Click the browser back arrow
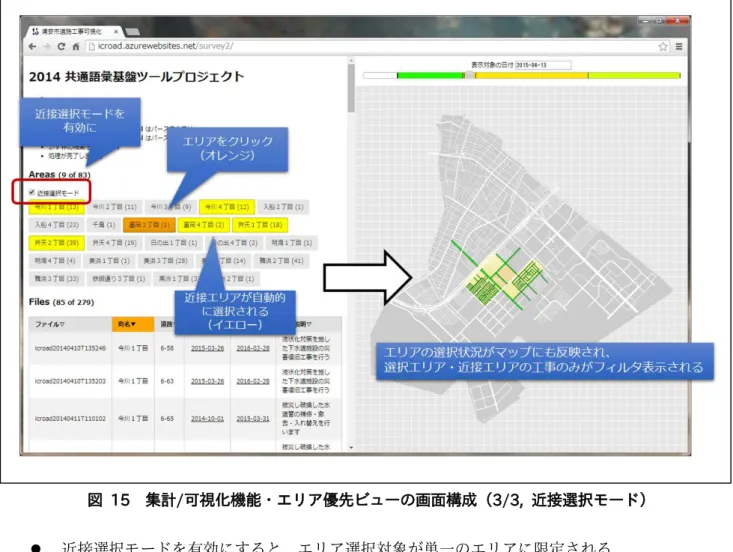Image resolution: width=733 pixels, height=552 pixels. [x=32, y=46]
